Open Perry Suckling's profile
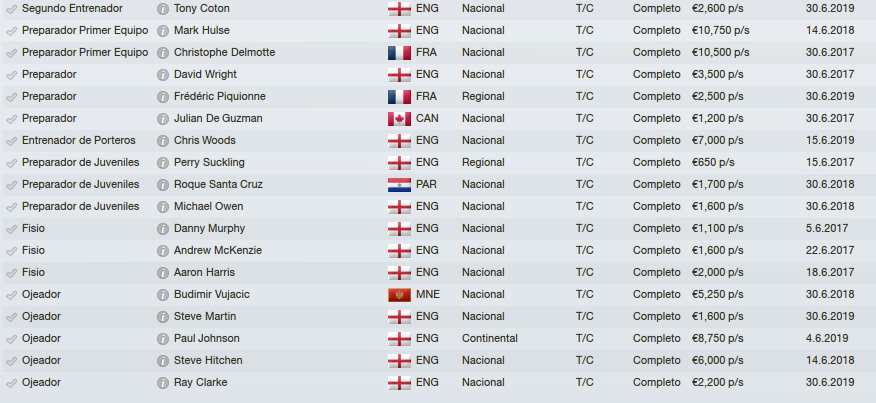Image resolution: width=876 pixels, height=403 pixels. pyautogui.click(x=209, y=162)
